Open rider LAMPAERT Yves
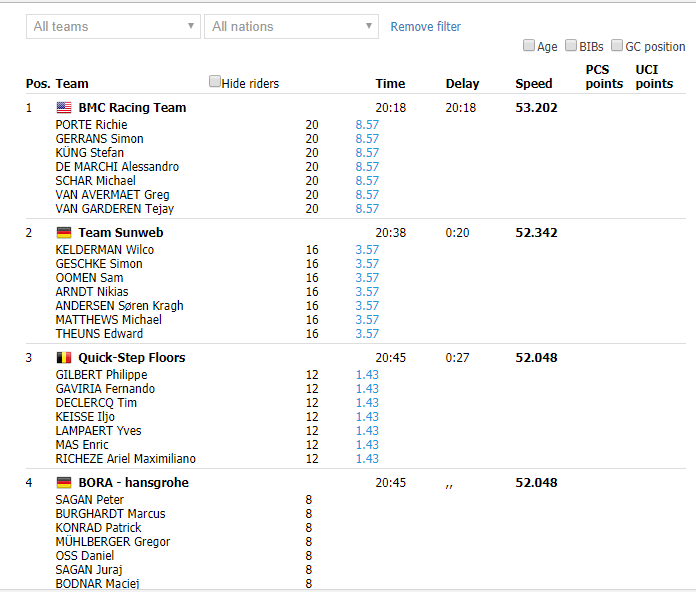 (99, 431)
